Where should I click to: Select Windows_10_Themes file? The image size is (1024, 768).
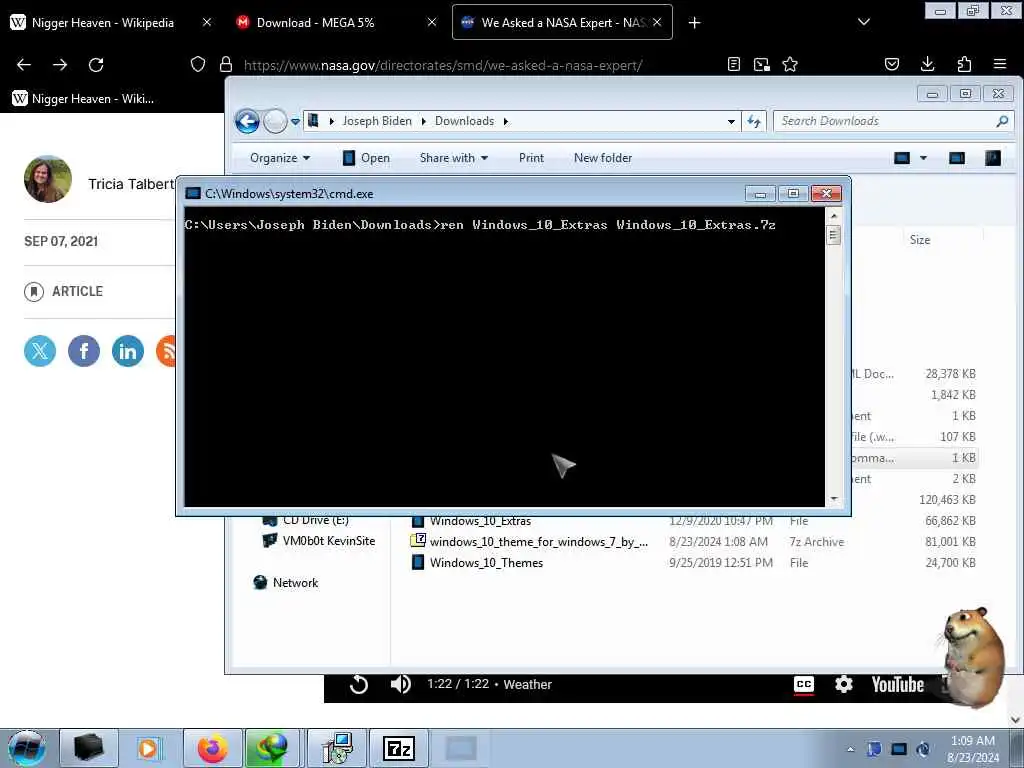[x=486, y=562]
